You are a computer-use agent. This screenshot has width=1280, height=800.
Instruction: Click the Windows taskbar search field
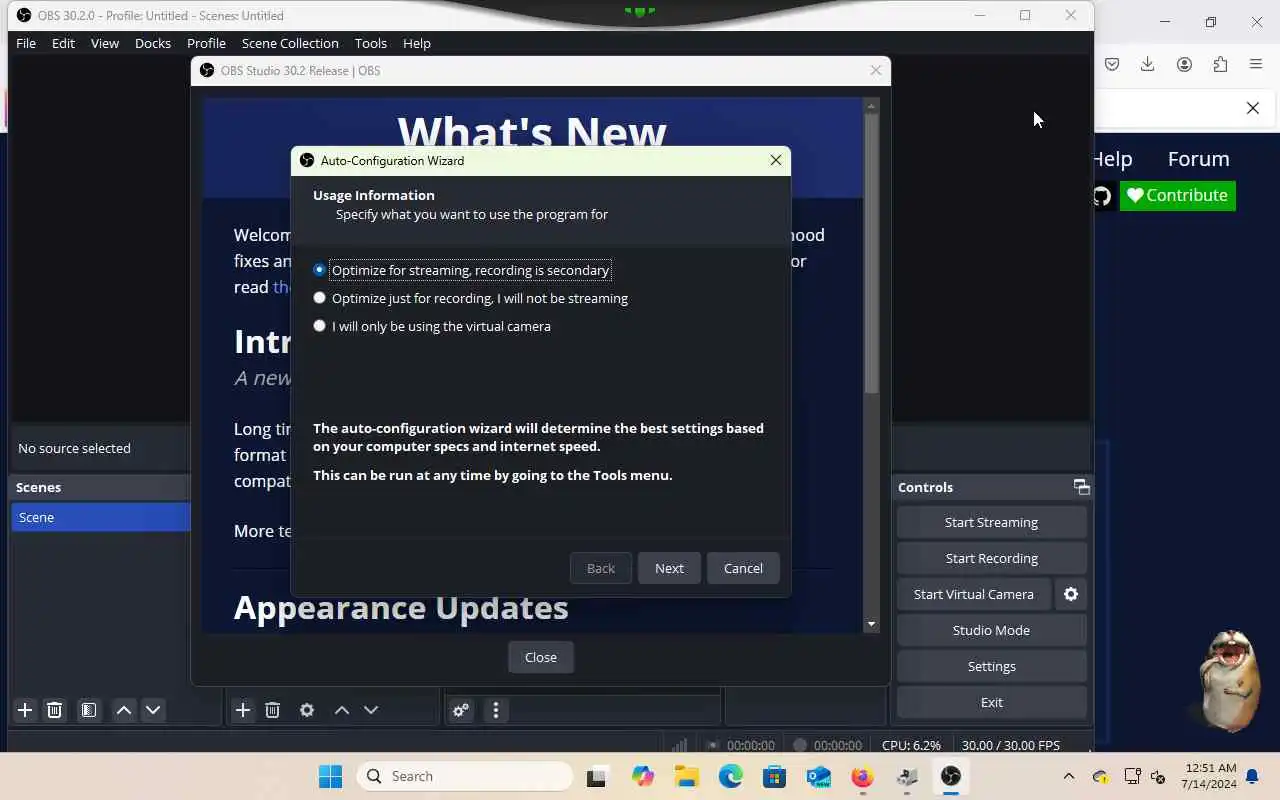click(x=465, y=776)
